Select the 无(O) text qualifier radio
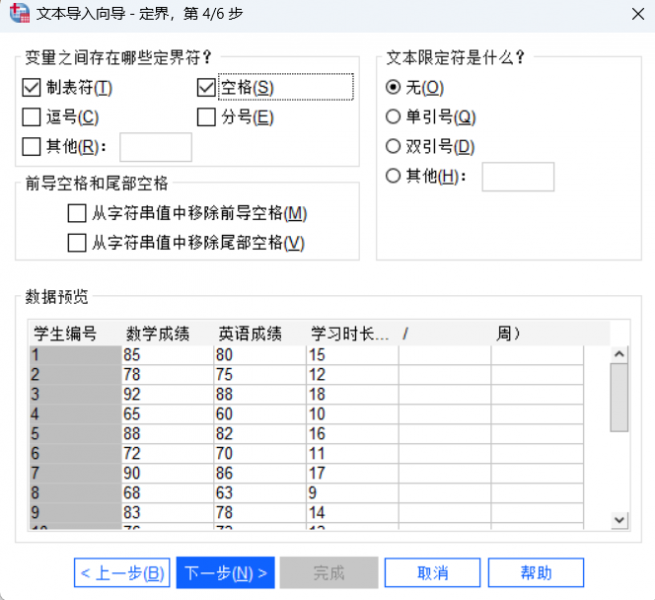655x600 pixels. [393, 87]
